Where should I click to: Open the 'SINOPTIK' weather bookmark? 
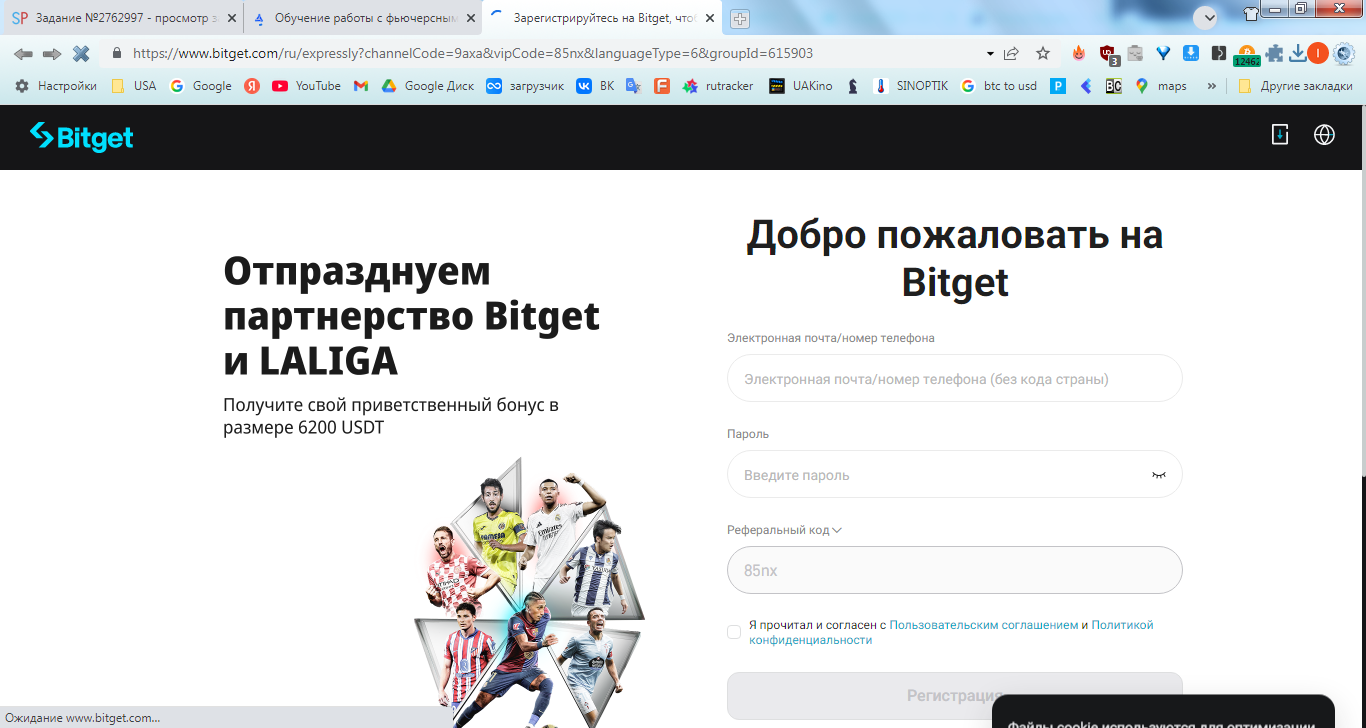click(x=910, y=86)
